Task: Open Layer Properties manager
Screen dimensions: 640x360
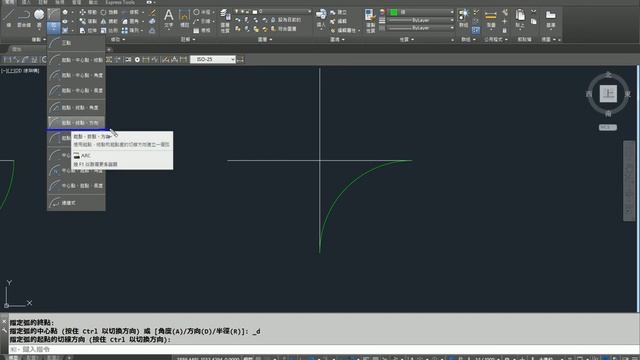Action: tap(225, 20)
